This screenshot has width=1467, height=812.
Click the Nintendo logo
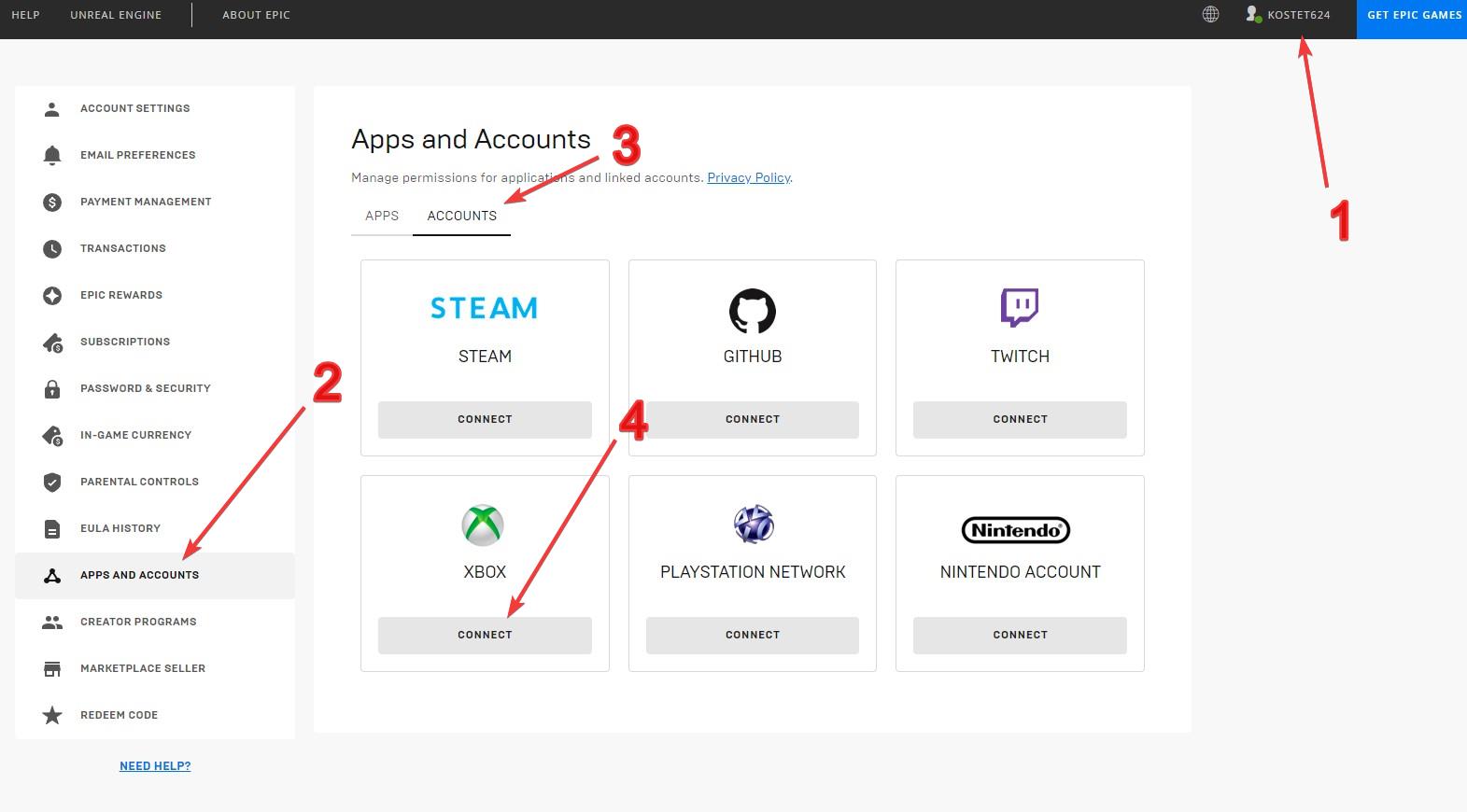point(1015,530)
